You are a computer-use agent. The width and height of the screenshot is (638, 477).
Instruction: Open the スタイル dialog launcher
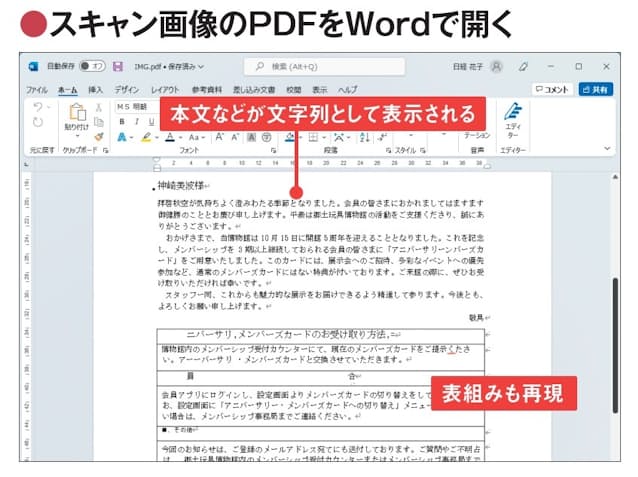[423, 151]
